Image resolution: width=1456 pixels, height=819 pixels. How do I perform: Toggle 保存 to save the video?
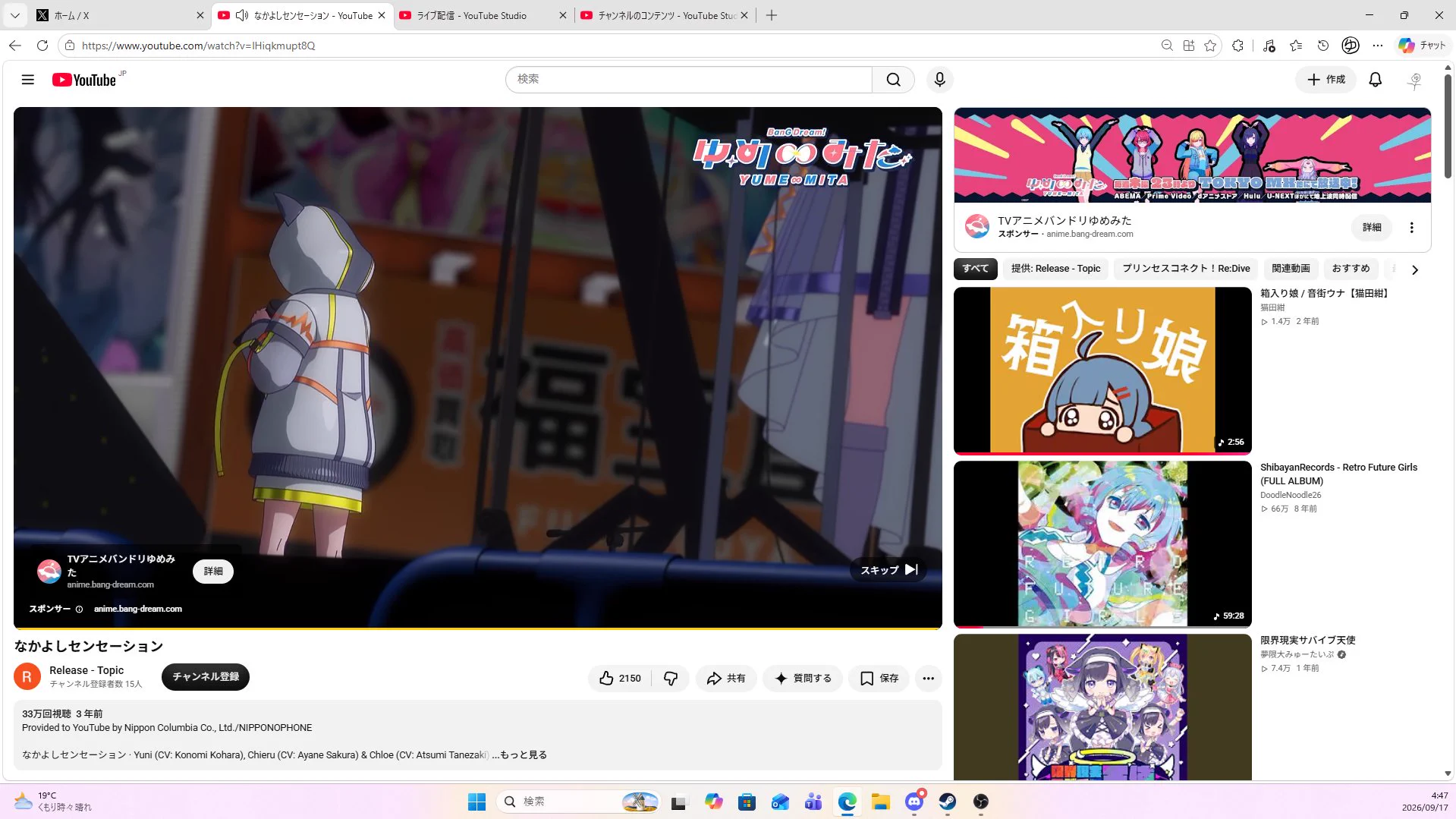[879, 679]
